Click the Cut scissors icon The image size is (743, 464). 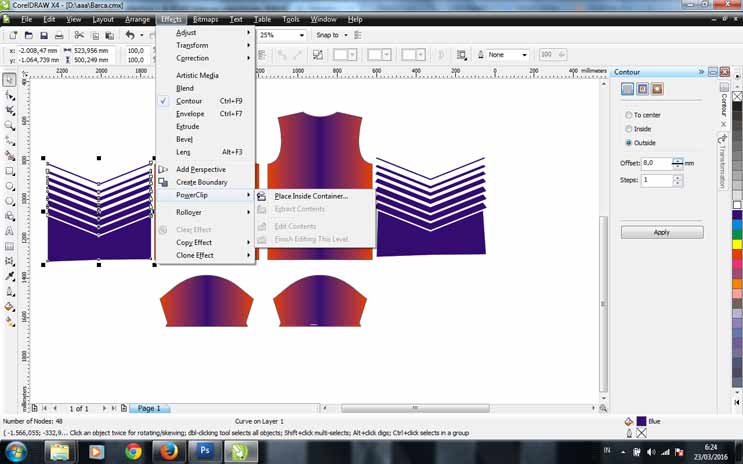click(x=79, y=36)
